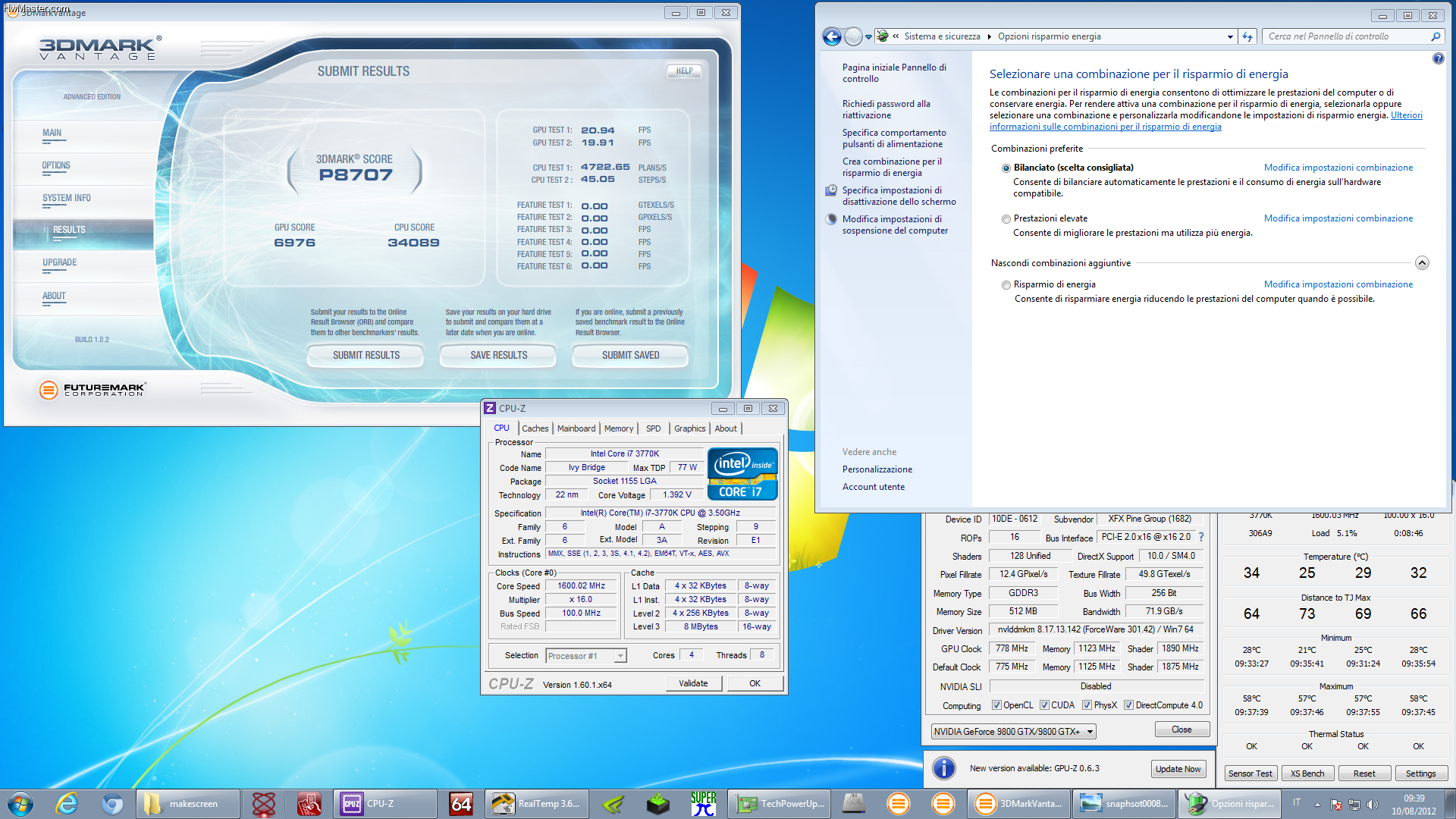Click XS Bench in RealTemp
This screenshot has height=819, width=1456.
1307,773
